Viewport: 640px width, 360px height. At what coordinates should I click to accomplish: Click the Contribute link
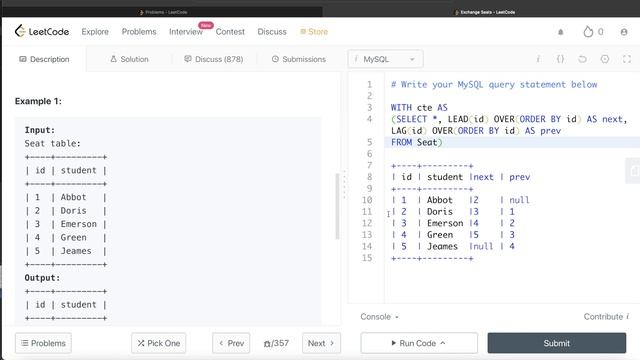coord(603,317)
